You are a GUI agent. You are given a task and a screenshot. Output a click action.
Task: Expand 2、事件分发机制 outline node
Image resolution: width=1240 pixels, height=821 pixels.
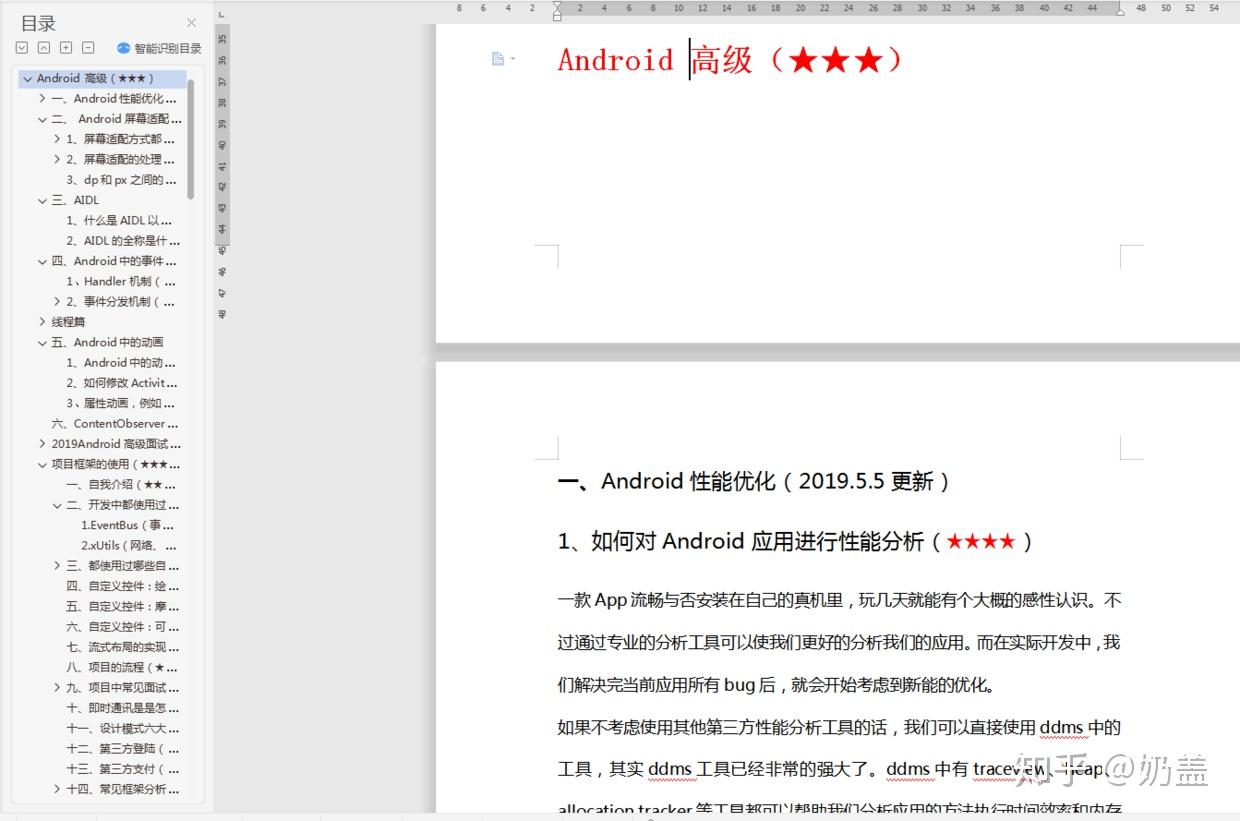[x=57, y=301]
